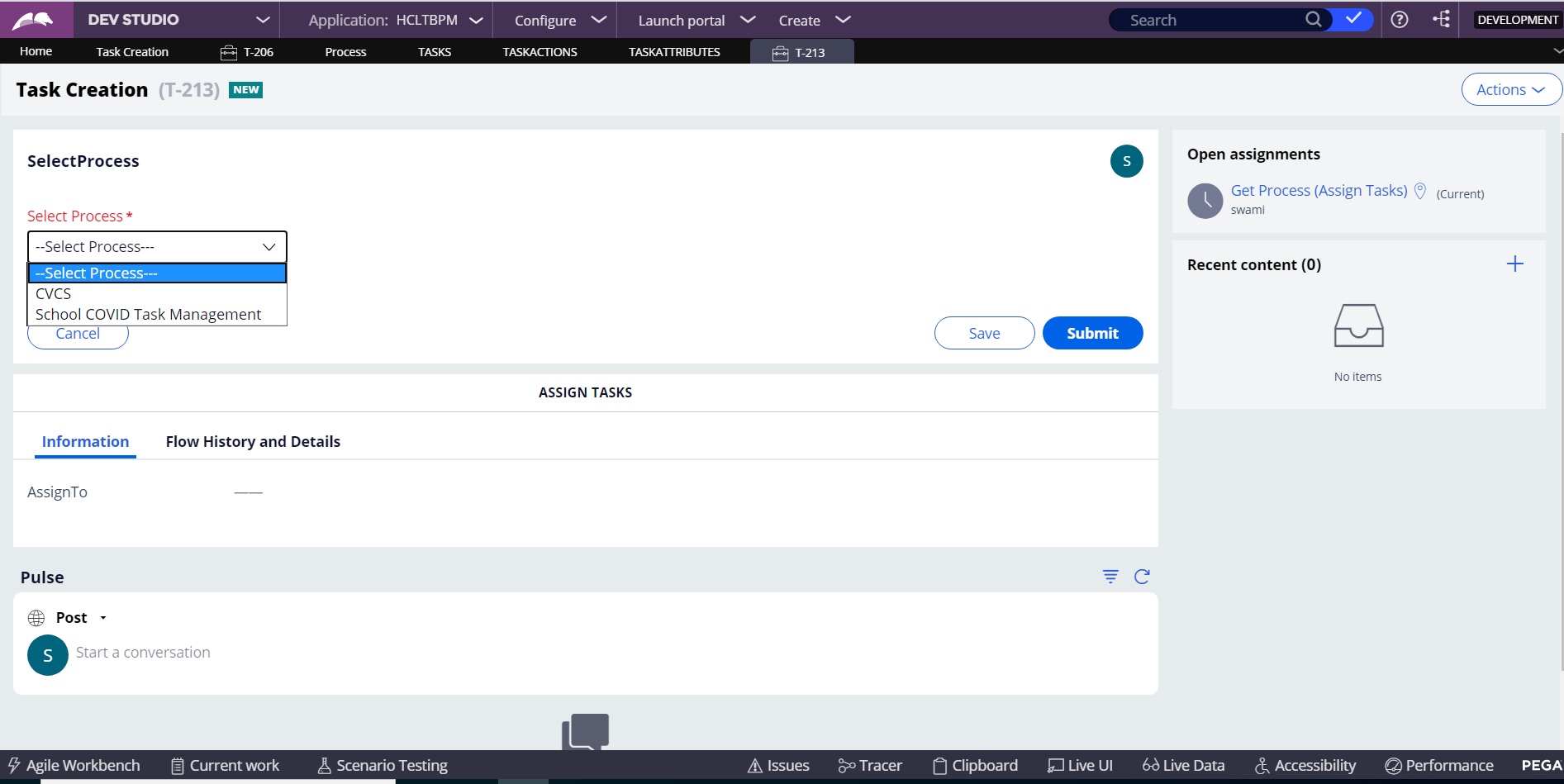This screenshot has height=784, width=1564.
Task: Click the Pega logo icon
Action: [x=33, y=20]
